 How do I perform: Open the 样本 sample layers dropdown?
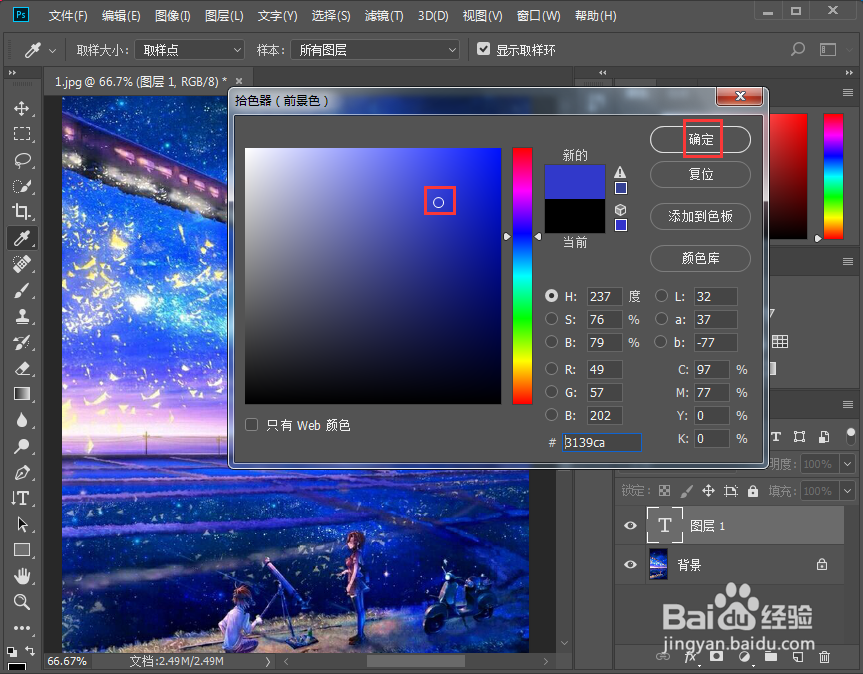click(375, 50)
